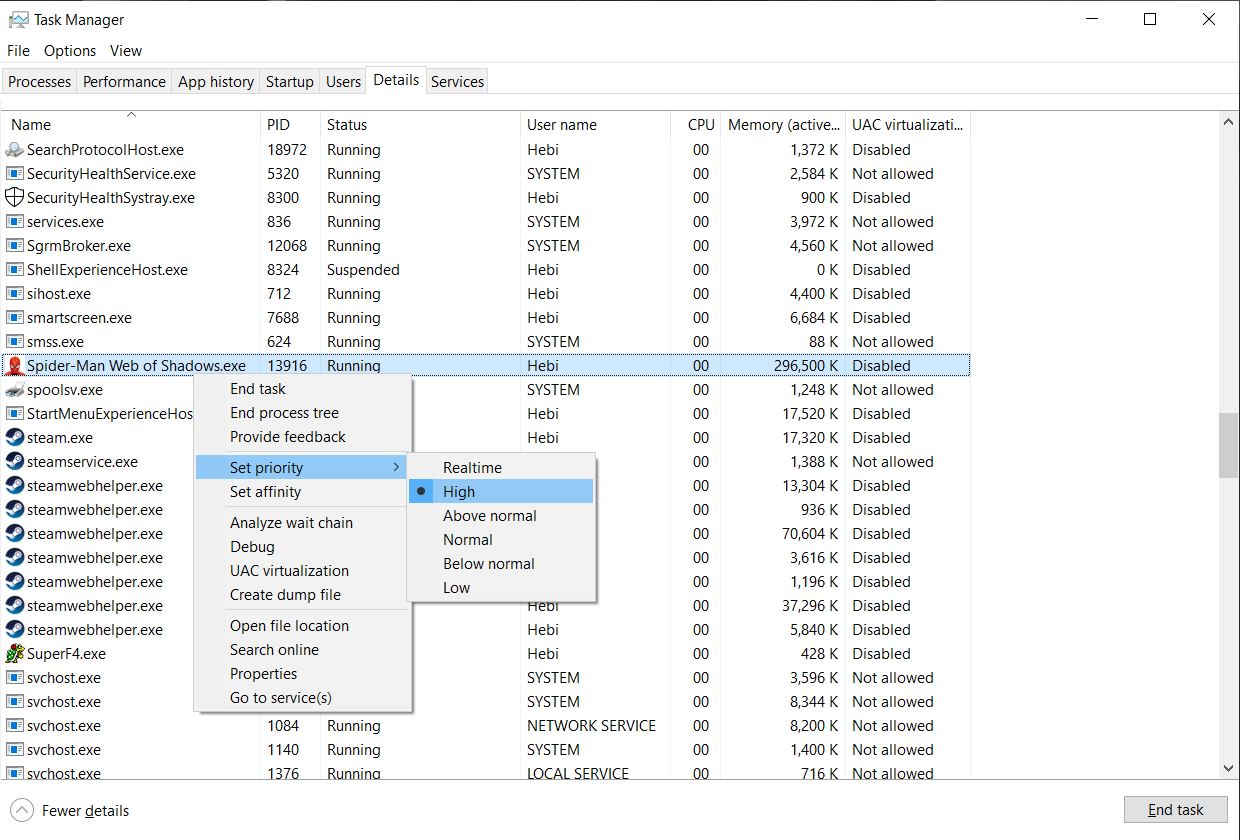Screen dimensions: 1240x840
Task: Click the steam.exe process icon
Action: [x=15, y=438]
